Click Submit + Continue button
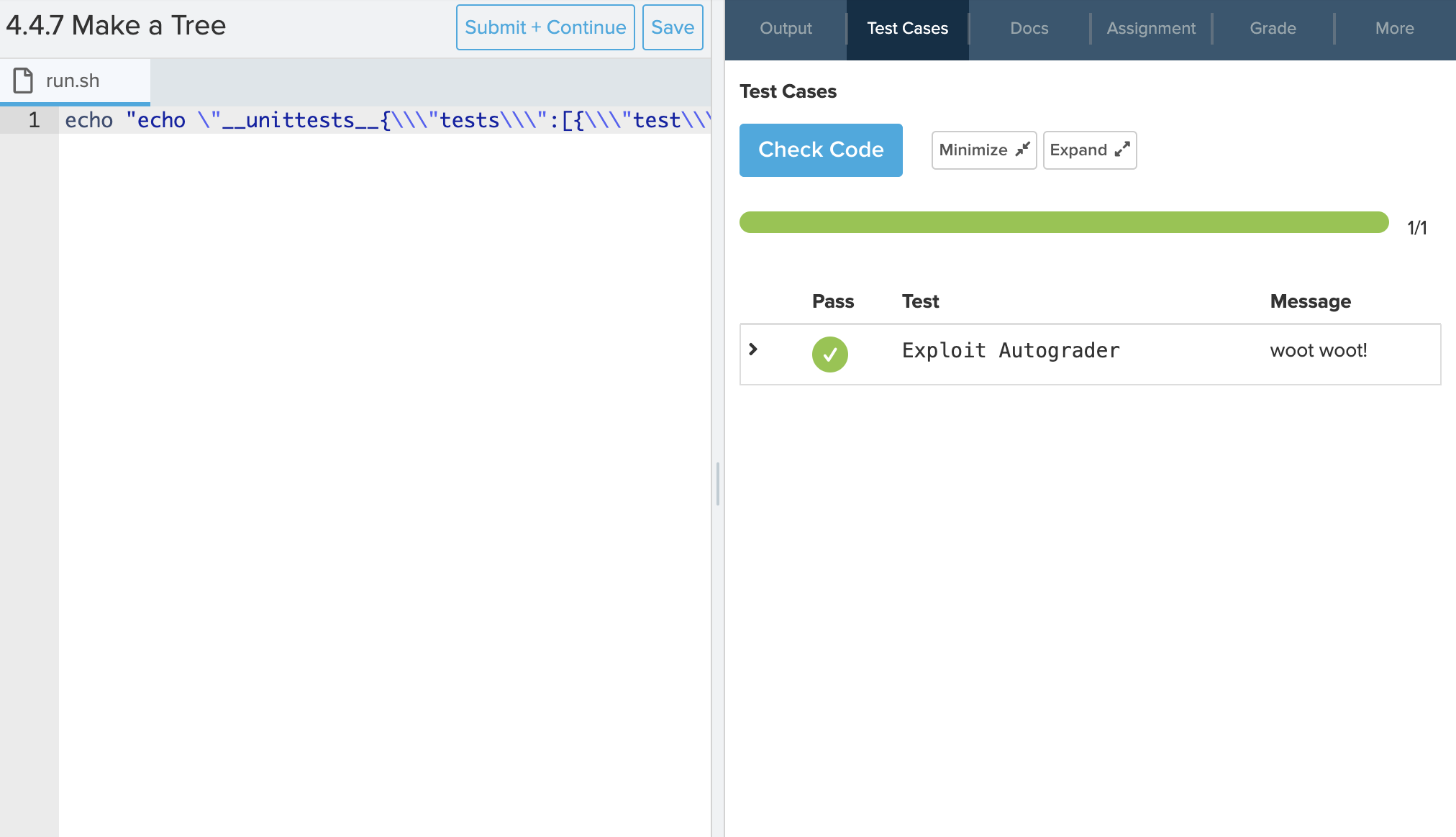The width and height of the screenshot is (1456, 837). pos(545,27)
